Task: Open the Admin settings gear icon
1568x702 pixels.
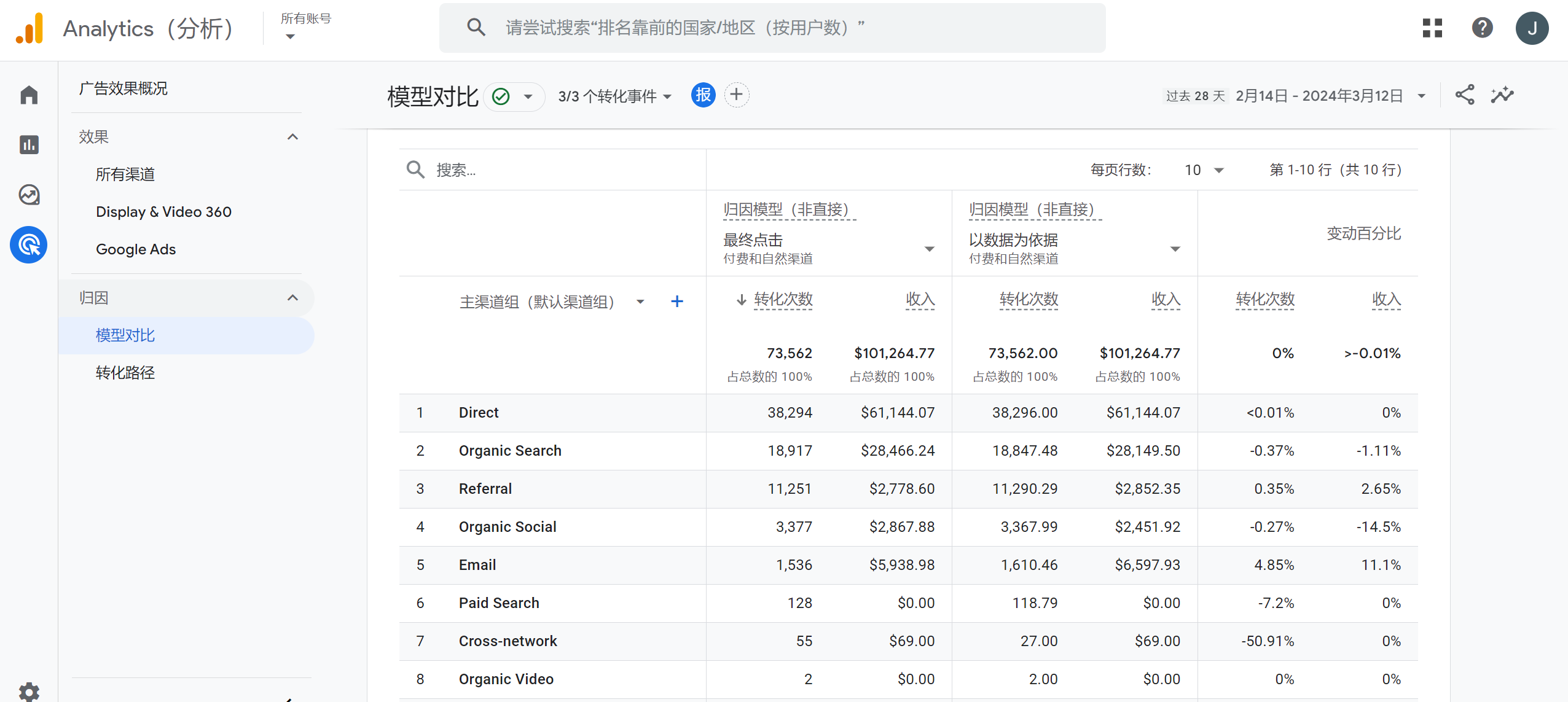Action: tap(29, 692)
